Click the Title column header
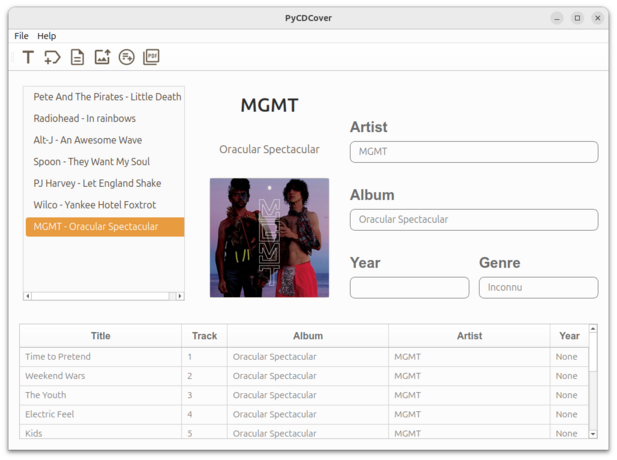The height and width of the screenshot is (460, 617). 100,336
